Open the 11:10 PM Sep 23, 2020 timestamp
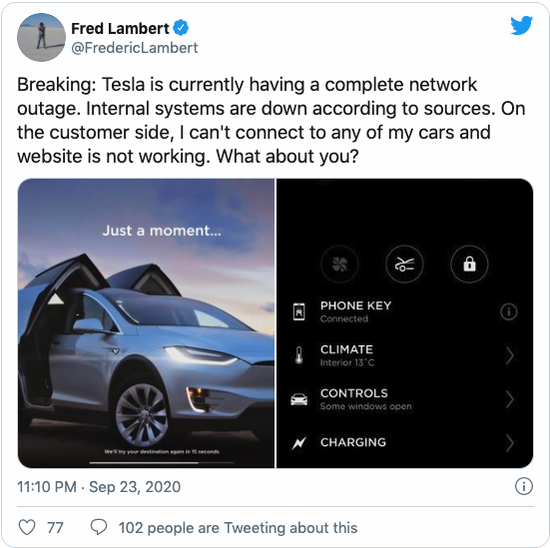This screenshot has height=548, width=550. [x=99, y=487]
